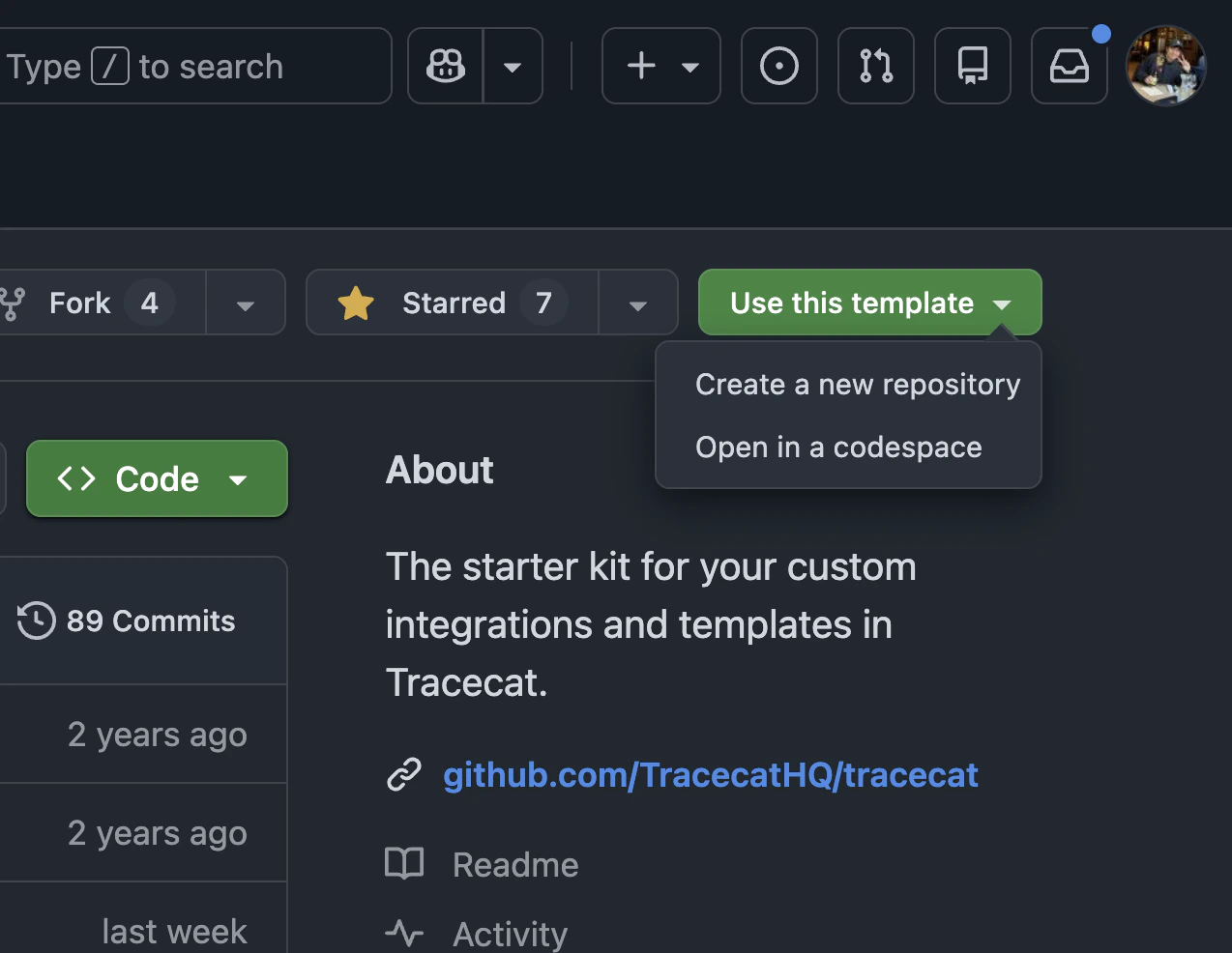Open Projects using the header icon

point(973,66)
